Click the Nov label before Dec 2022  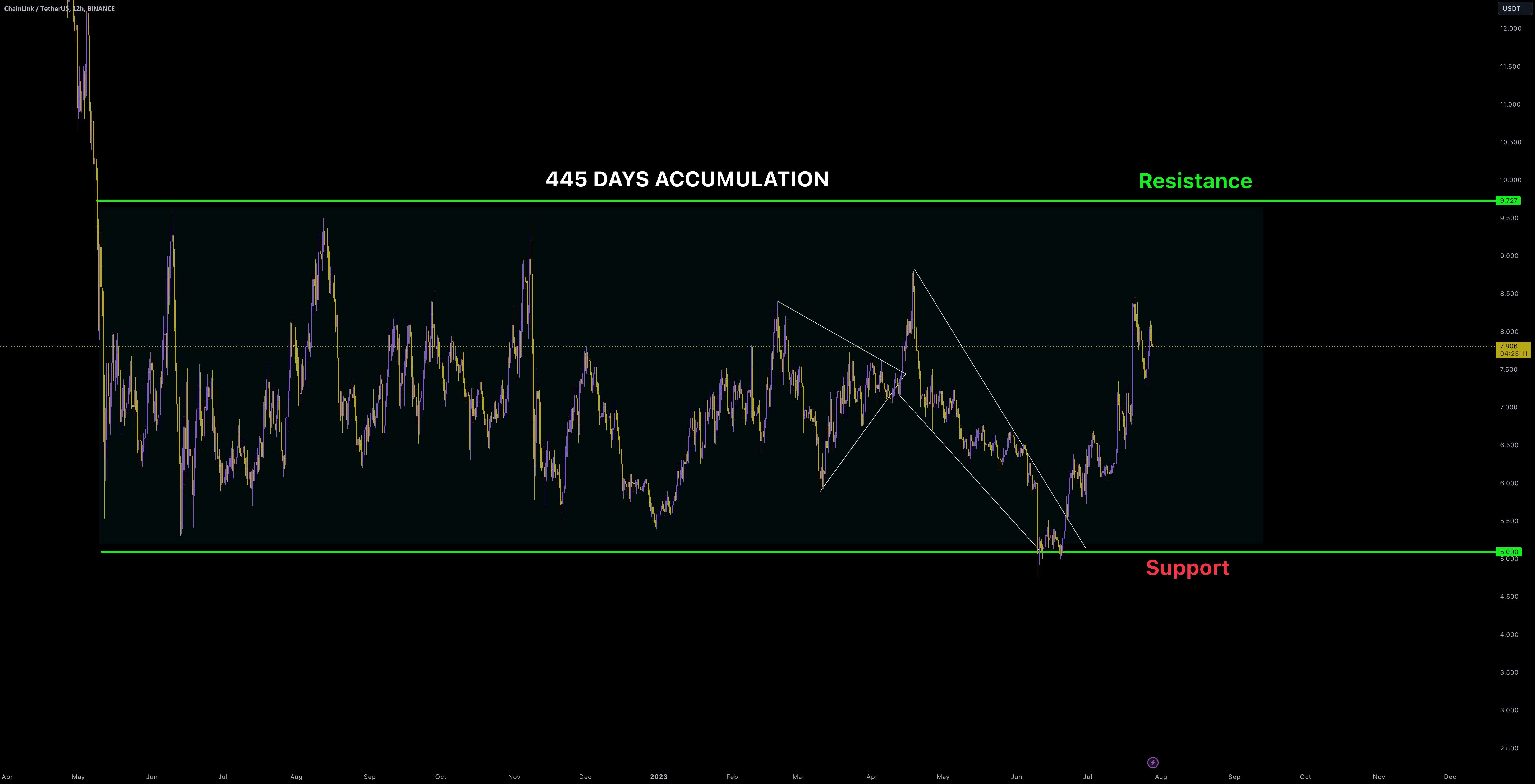(514, 777)
